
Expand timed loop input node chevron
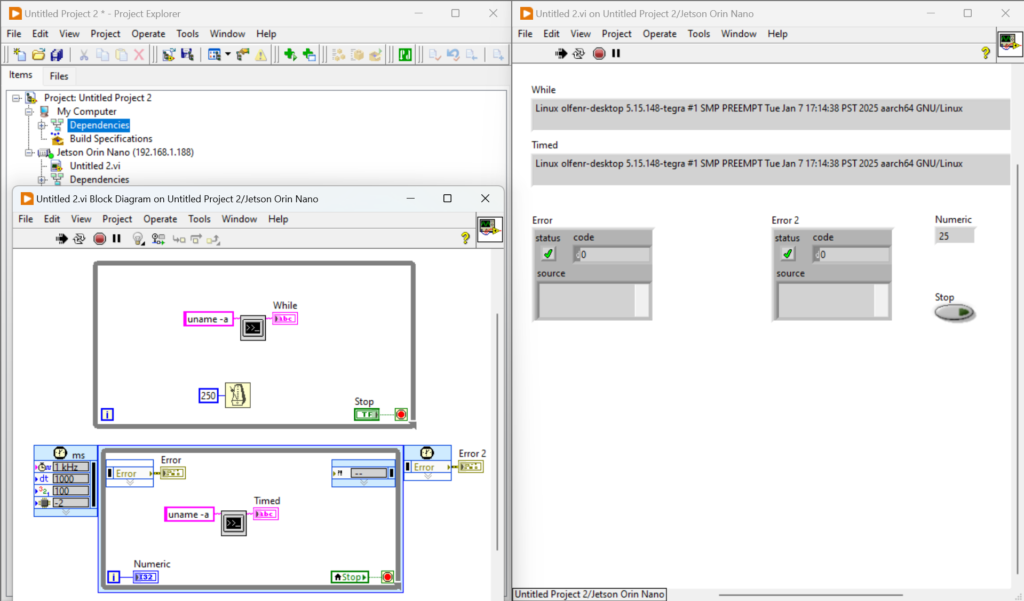[x=65, y=513]
